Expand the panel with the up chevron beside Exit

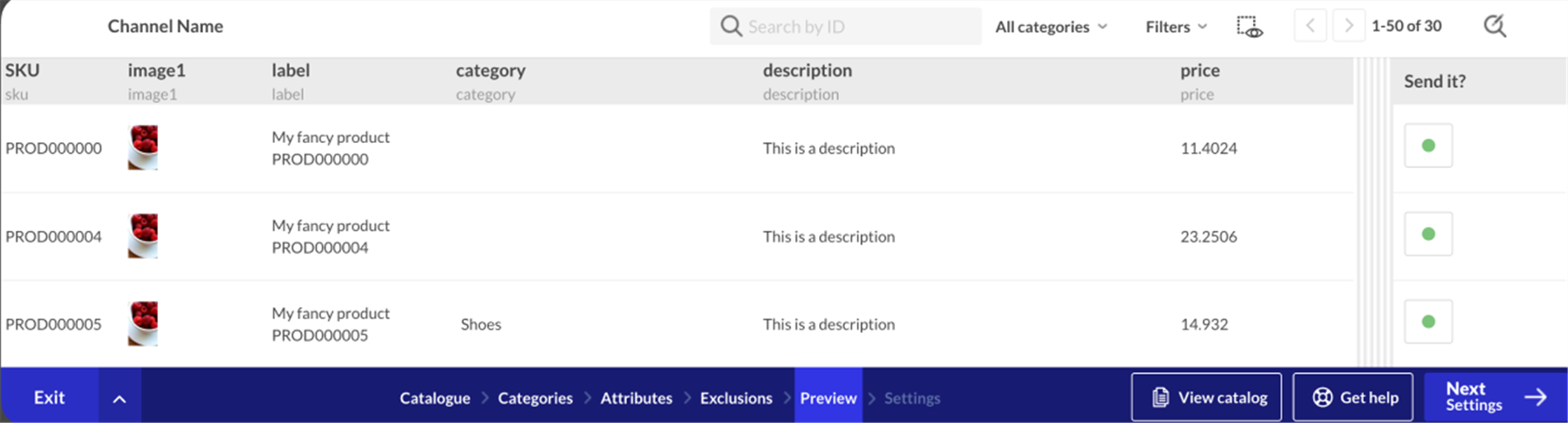pos(120,398)
